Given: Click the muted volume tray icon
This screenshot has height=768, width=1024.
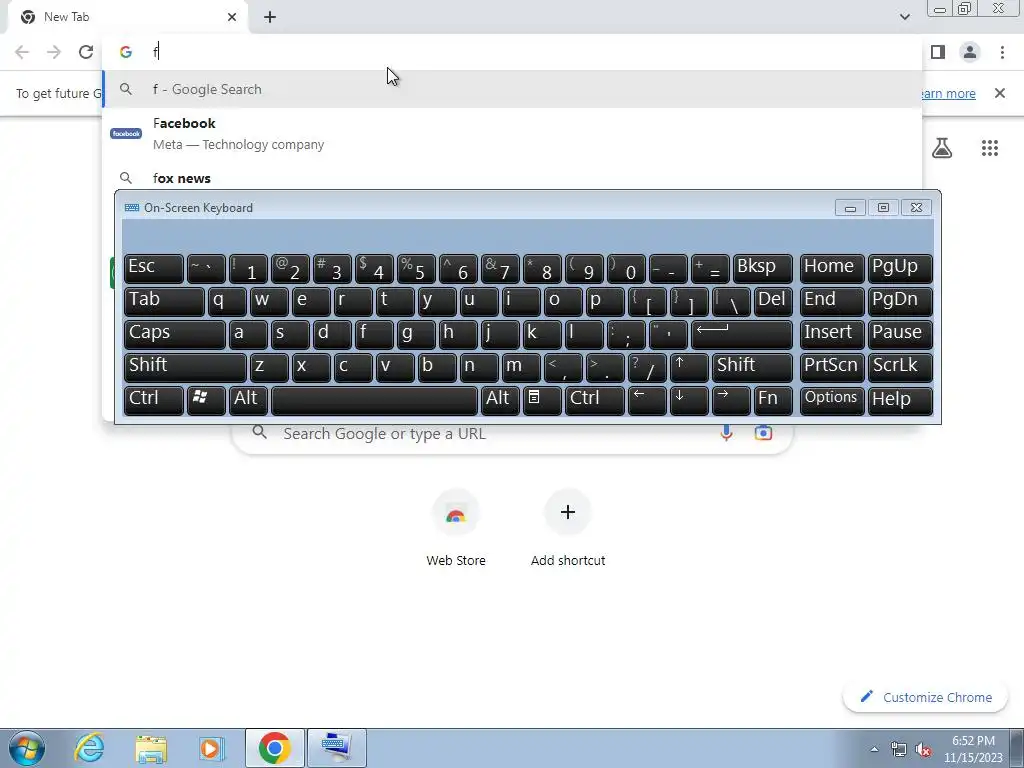Looking at the screenshot, I should (x=923, y=750).
